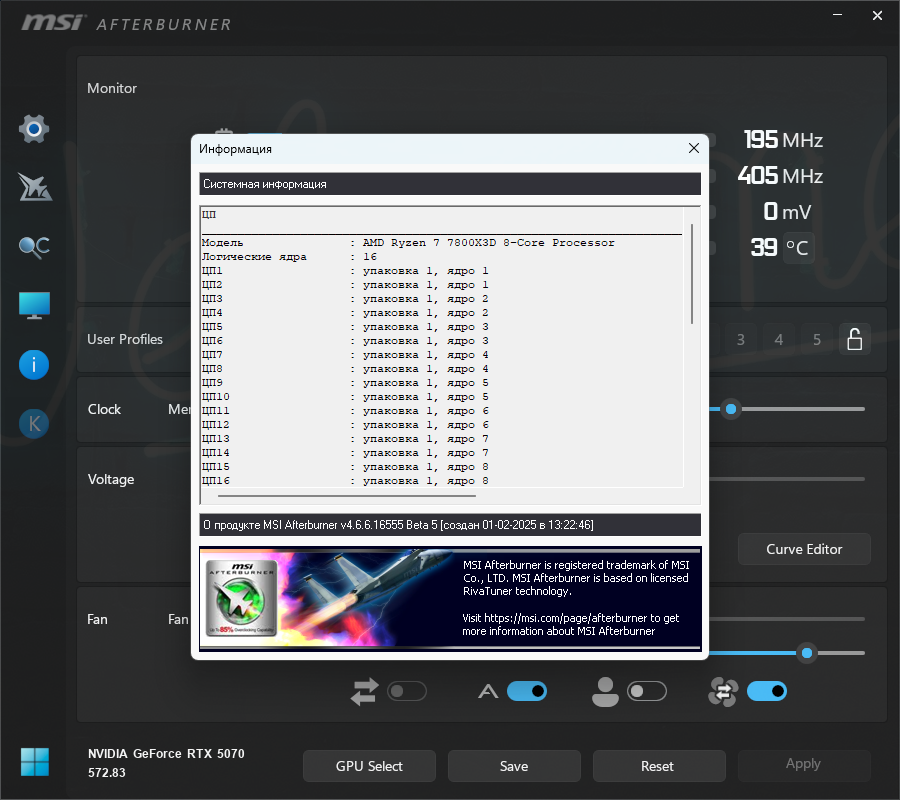Click the GPU Select button
This screenshot has width=900, height=800.
[369, 766]
